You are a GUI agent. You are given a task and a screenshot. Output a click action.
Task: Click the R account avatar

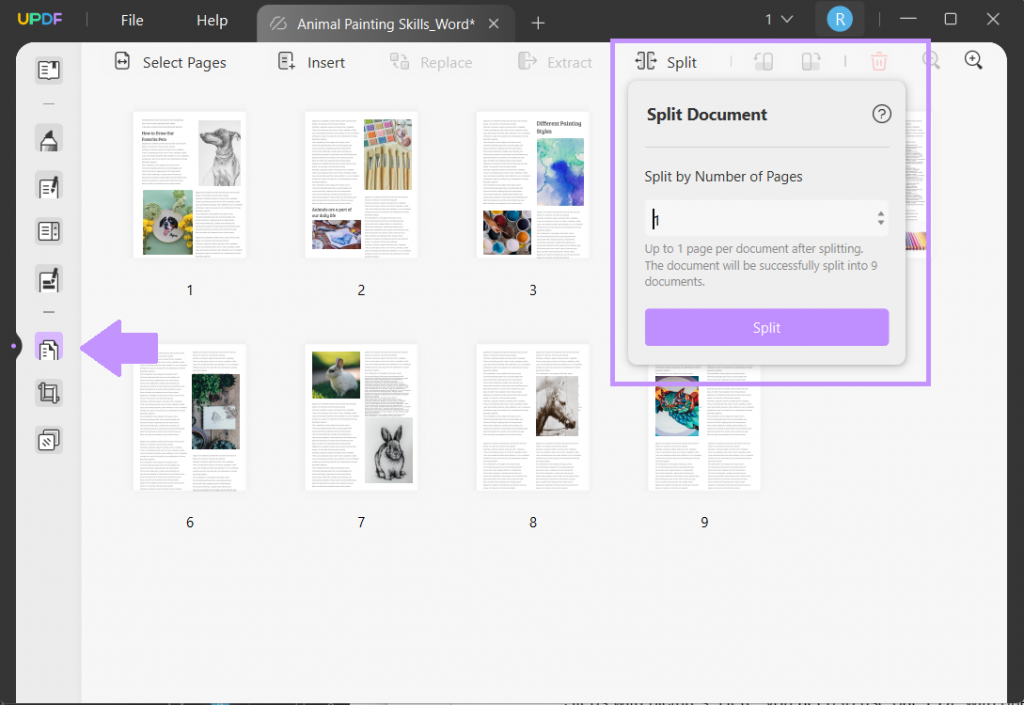tap(839, 19)
